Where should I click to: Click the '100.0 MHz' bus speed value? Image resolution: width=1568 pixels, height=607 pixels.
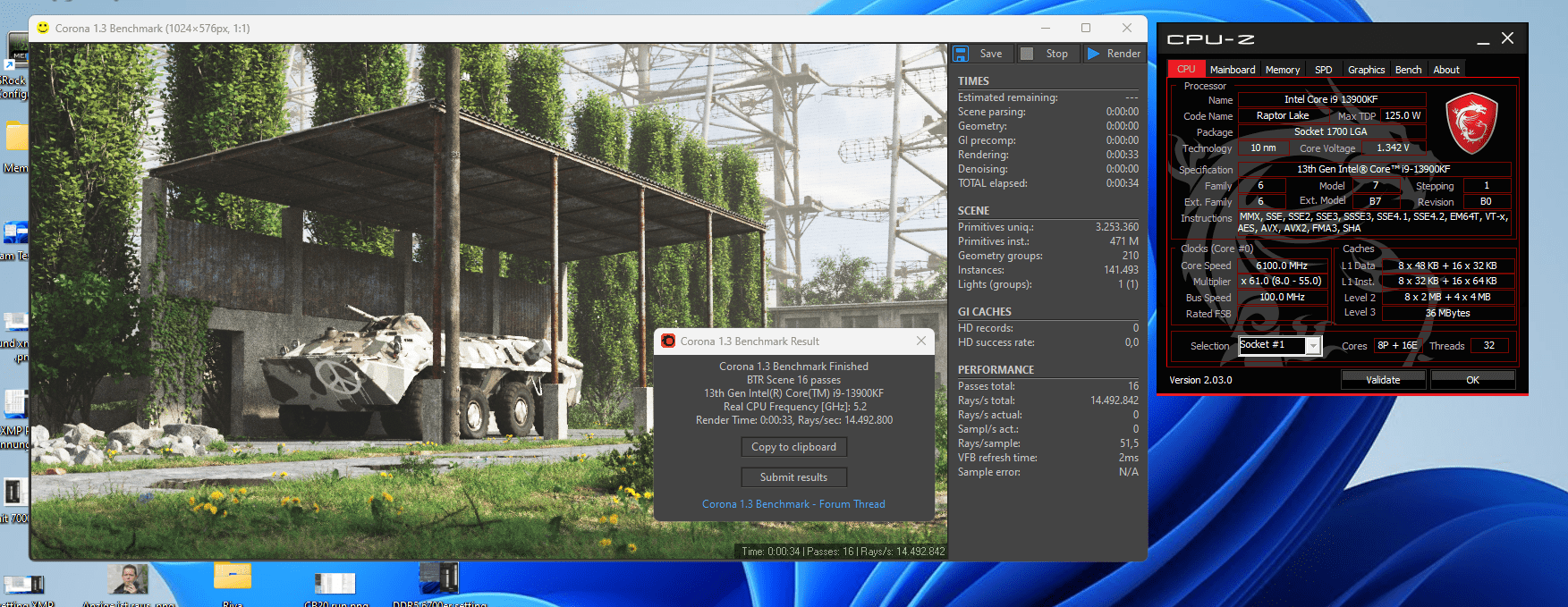[1281, 297]
